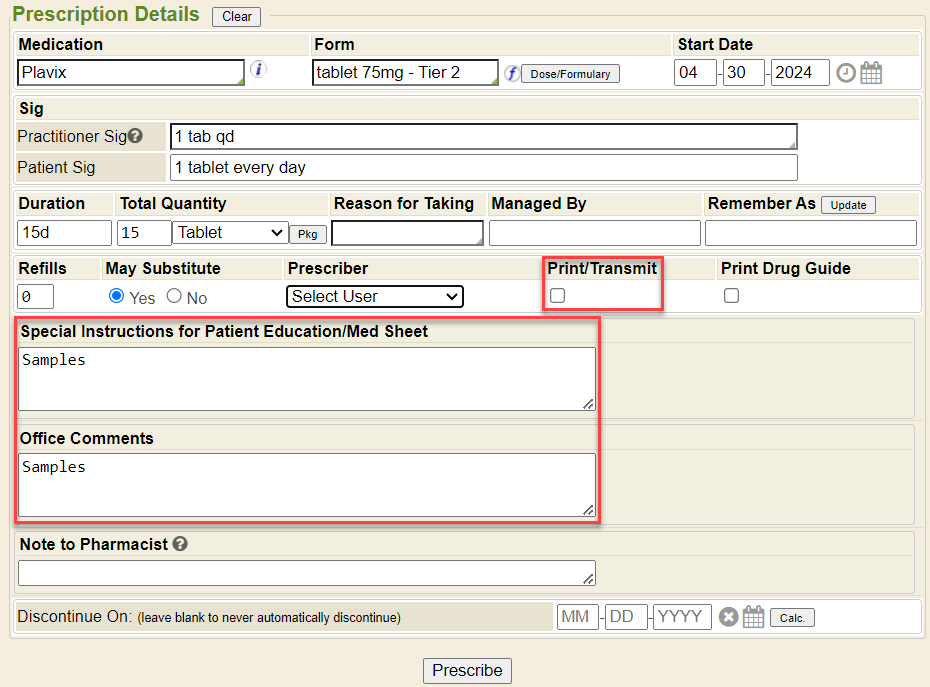The width and height of the screenshot is (930, 687).
Task: Select No for May Substitute
Action: point(174,296)
